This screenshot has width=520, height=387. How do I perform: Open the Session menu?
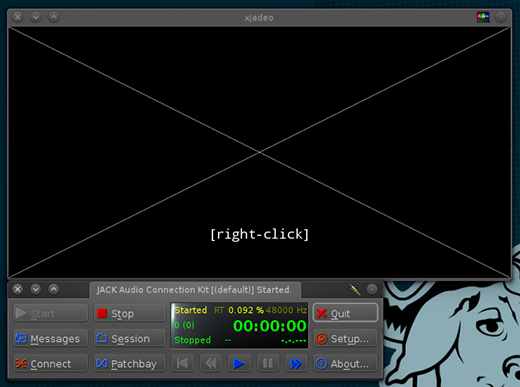130,339
